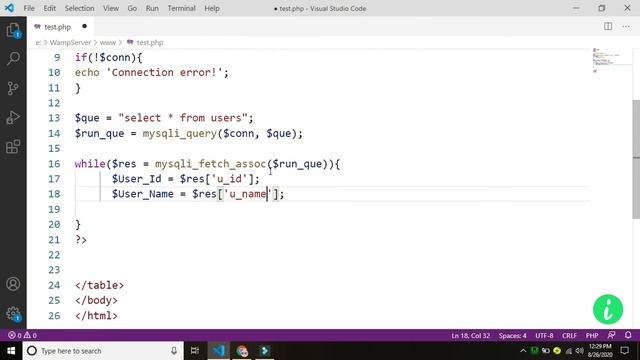Change indentation via Spaces: 4
The image size is (640, 360).
[x=512, y=336]
